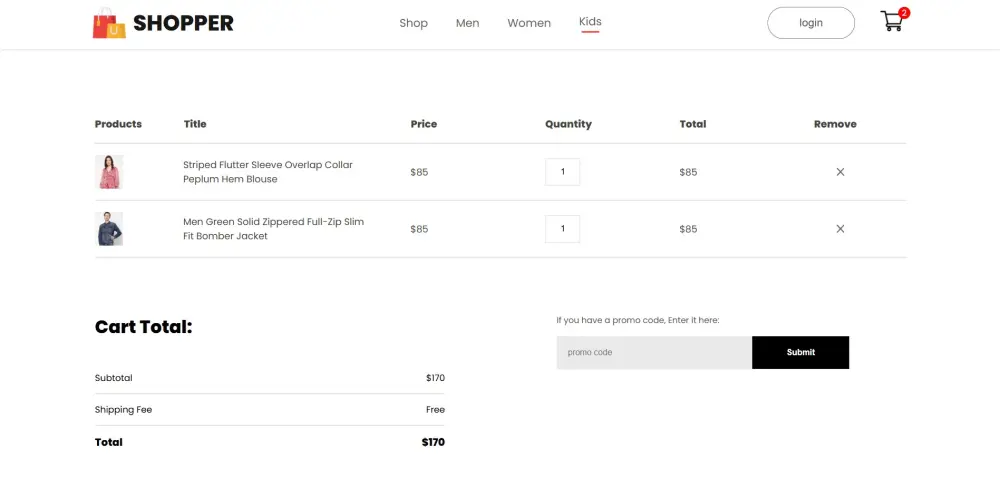Navigate to the Women category

529,23
